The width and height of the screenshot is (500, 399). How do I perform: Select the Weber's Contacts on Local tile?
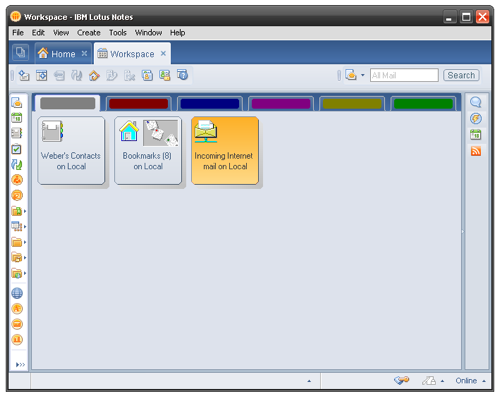[x=71, y=150]
